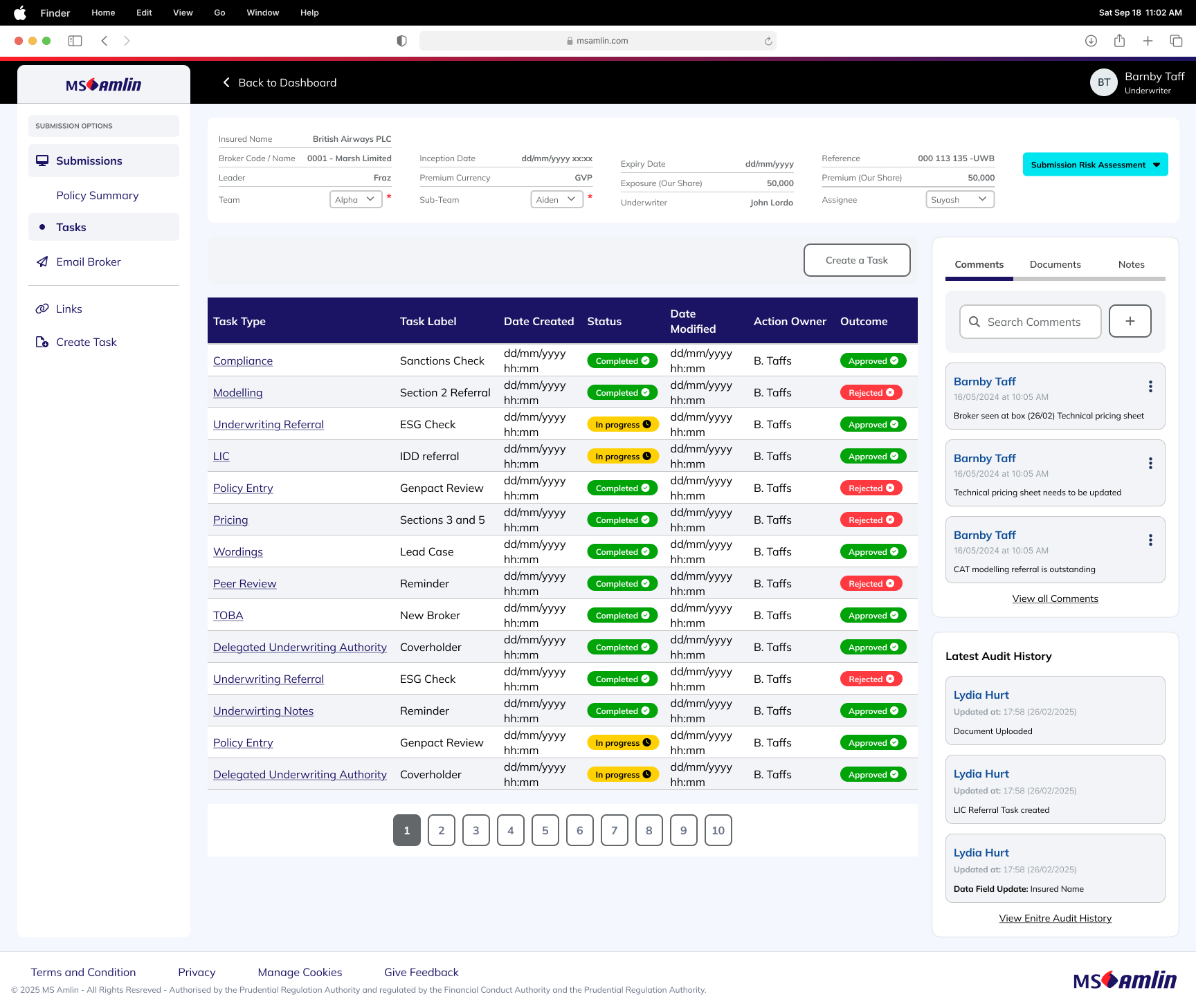Toggle the browser sidebar icon
The image size is (1196, 1008).
point(75,41)
